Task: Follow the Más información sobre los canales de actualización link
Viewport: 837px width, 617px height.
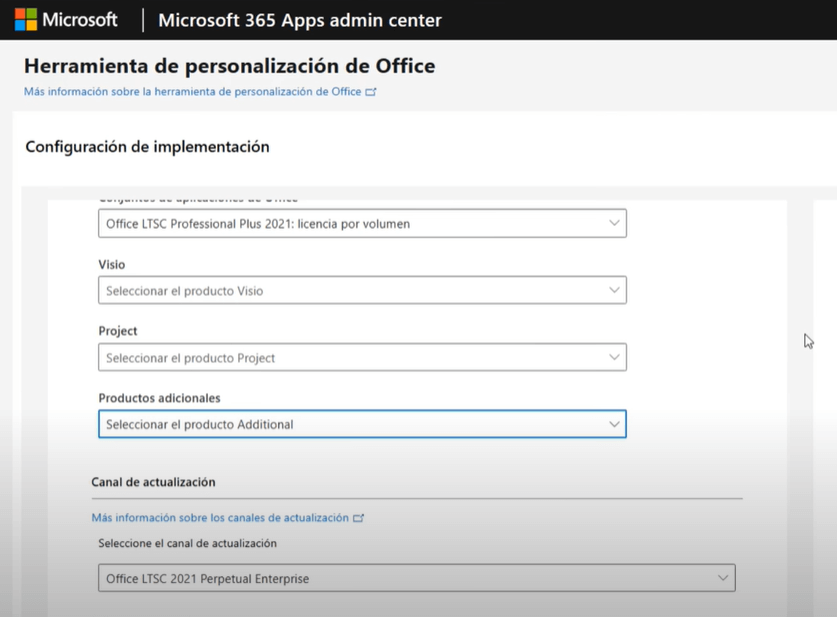Action: [x=220, y=518]
